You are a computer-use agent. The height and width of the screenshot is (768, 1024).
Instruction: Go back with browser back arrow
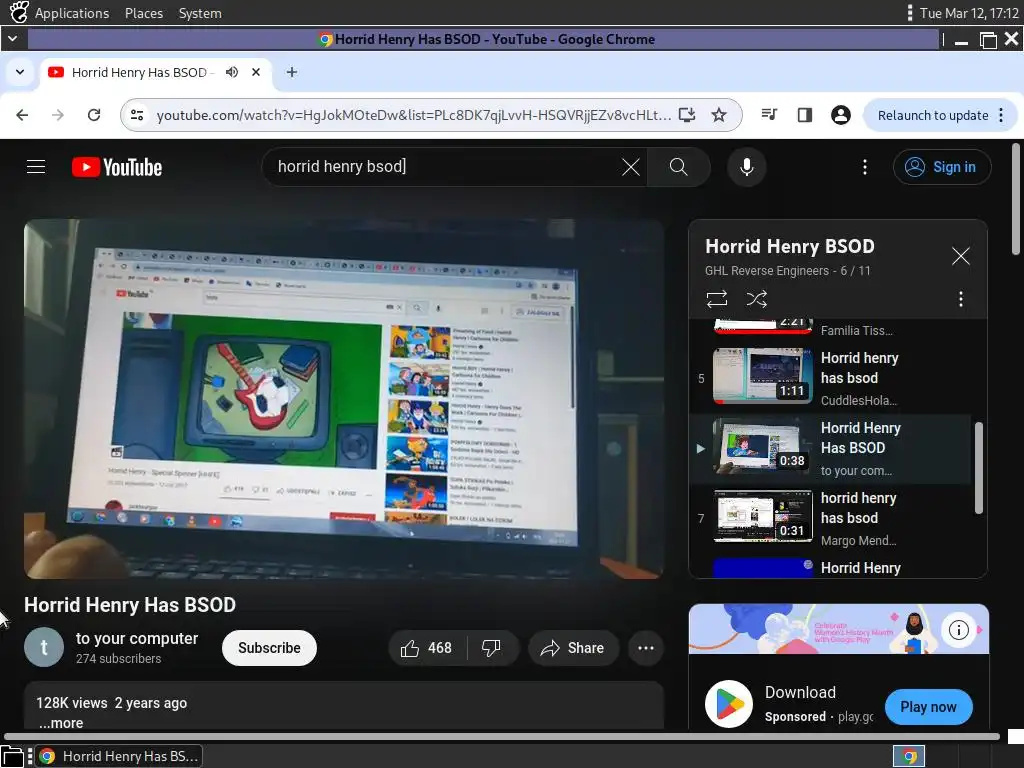coord(22,115)
